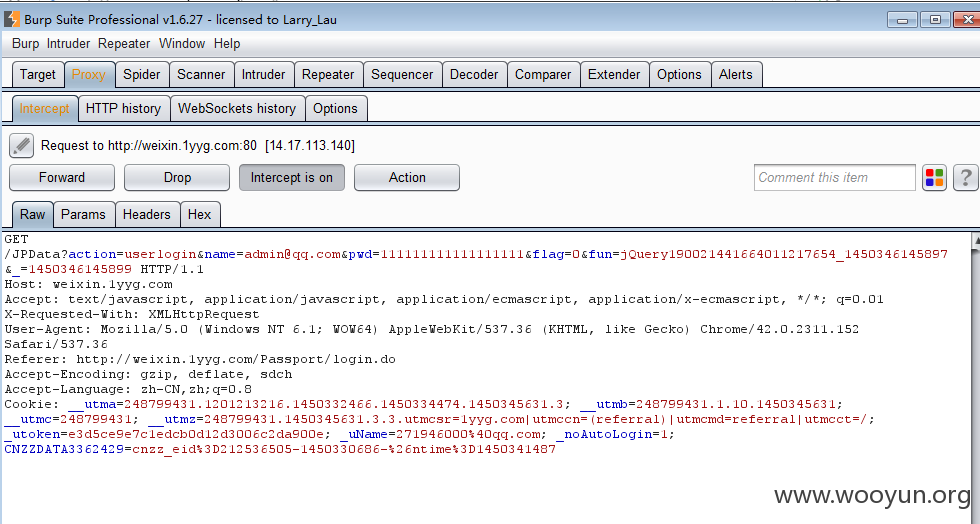Click the Accept-Language: zh-CN,zh;q=0.8 line
Viewport: 980px width, 524px height.
pyautogui.click(x=128, y=389)
